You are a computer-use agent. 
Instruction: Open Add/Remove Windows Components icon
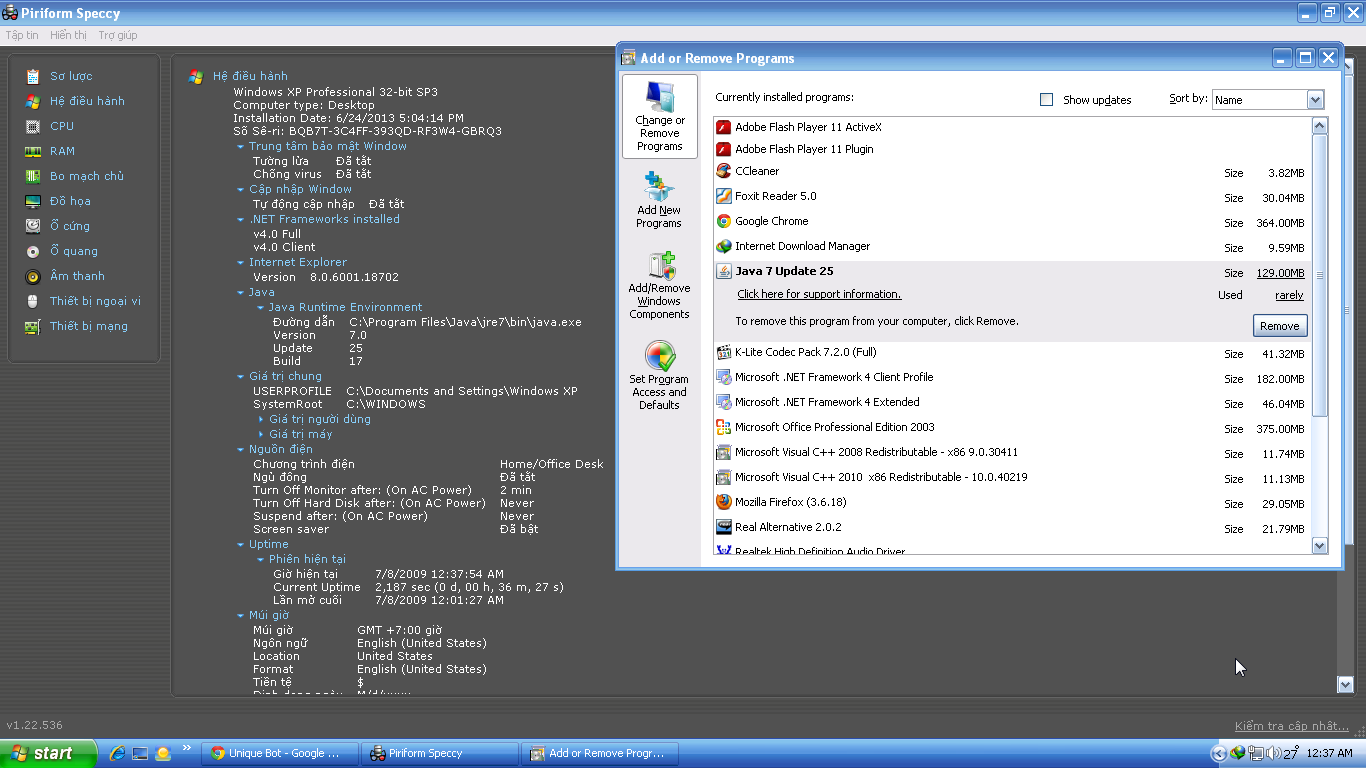pos(660,265)
